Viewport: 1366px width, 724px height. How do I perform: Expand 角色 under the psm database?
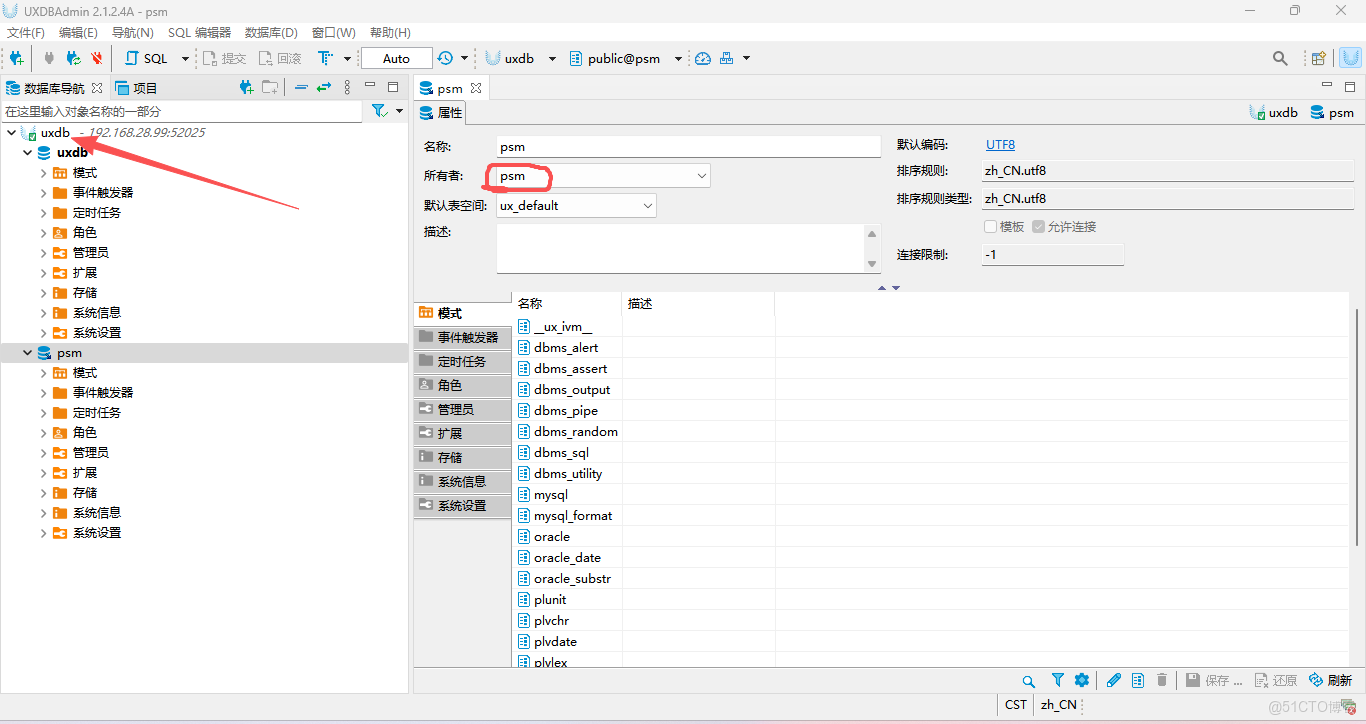point(43,433)
